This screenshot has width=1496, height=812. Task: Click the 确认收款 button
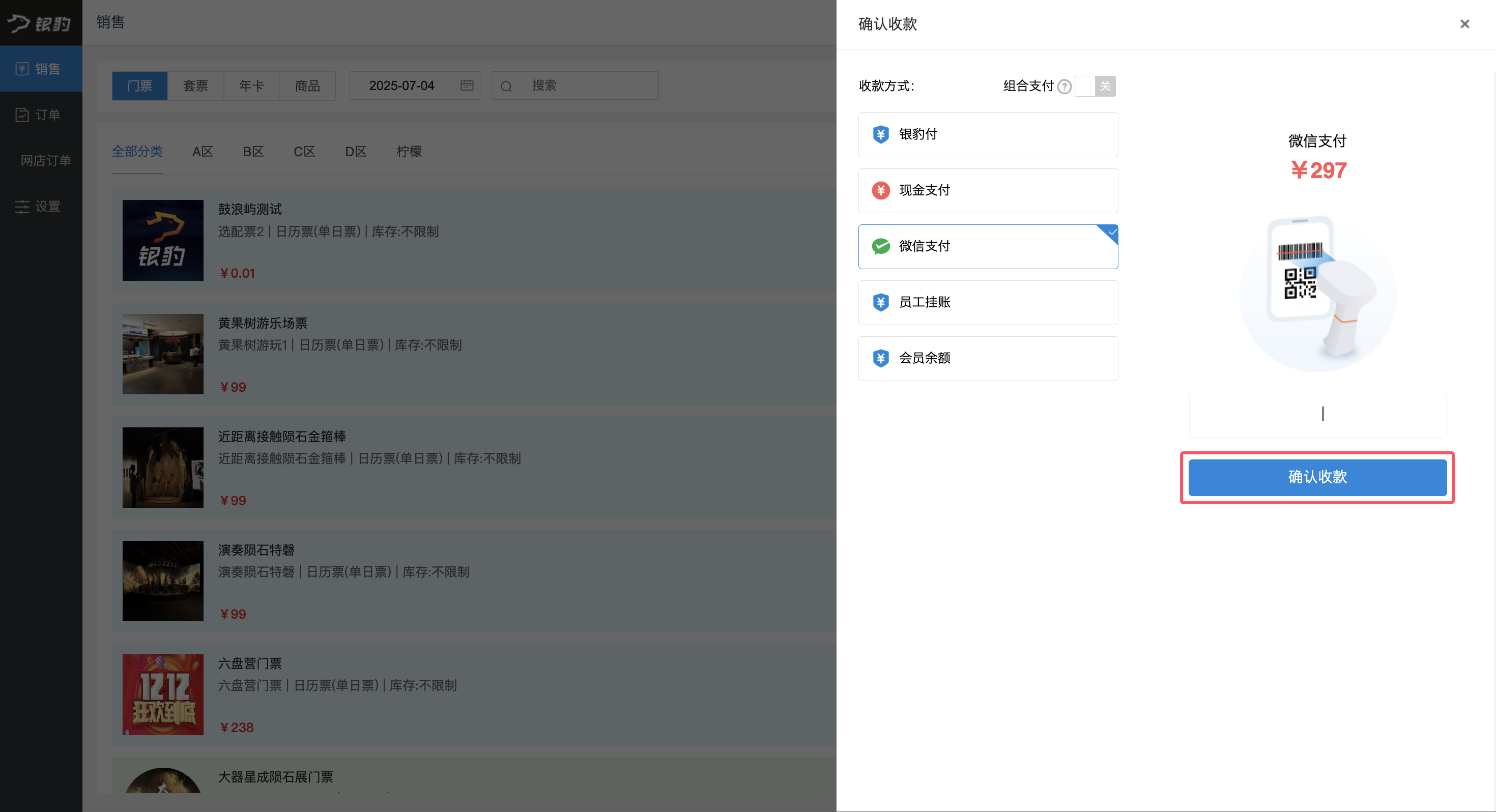[1317, 477]
